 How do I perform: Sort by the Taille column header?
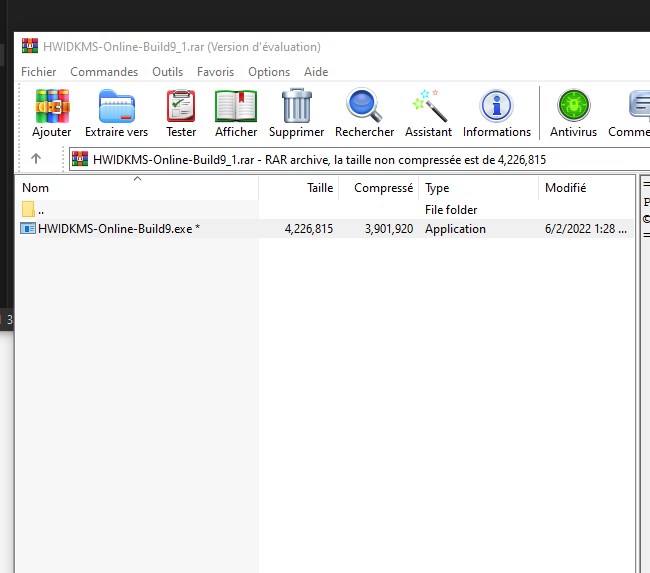299,188
